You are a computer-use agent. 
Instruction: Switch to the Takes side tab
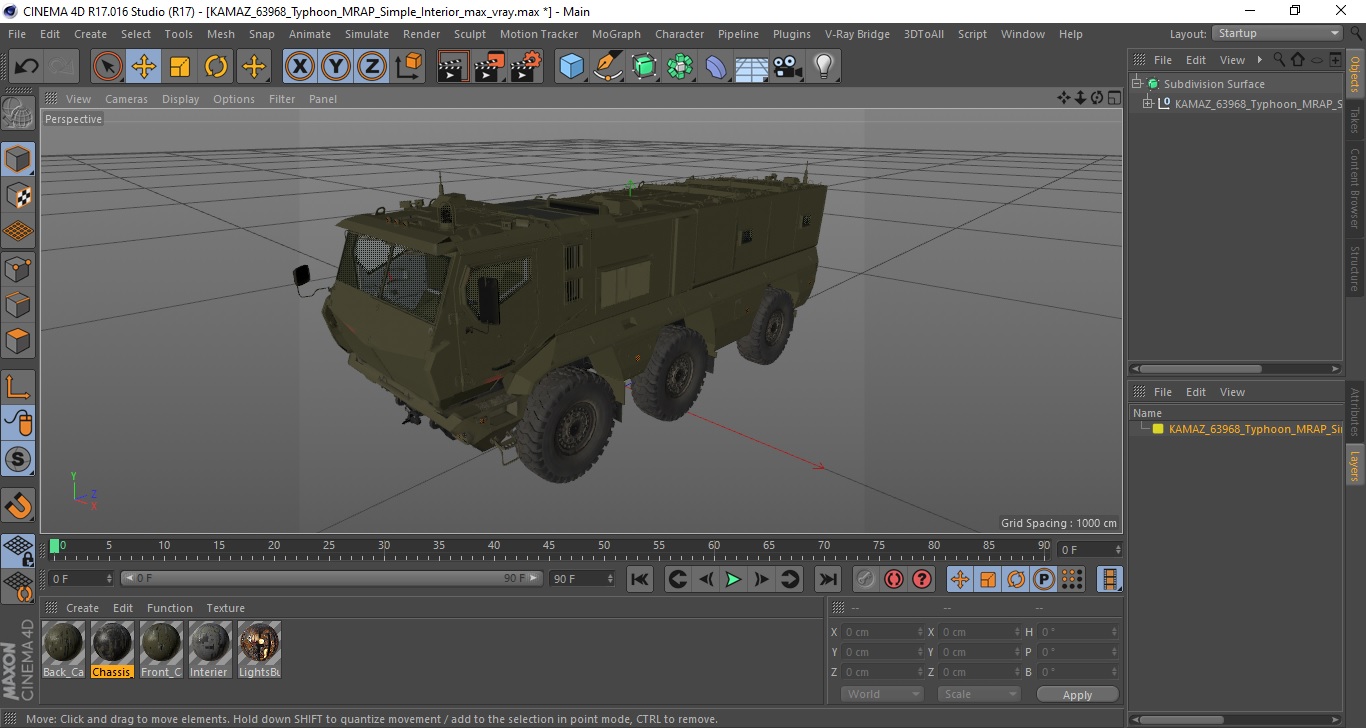point(1355,120)
